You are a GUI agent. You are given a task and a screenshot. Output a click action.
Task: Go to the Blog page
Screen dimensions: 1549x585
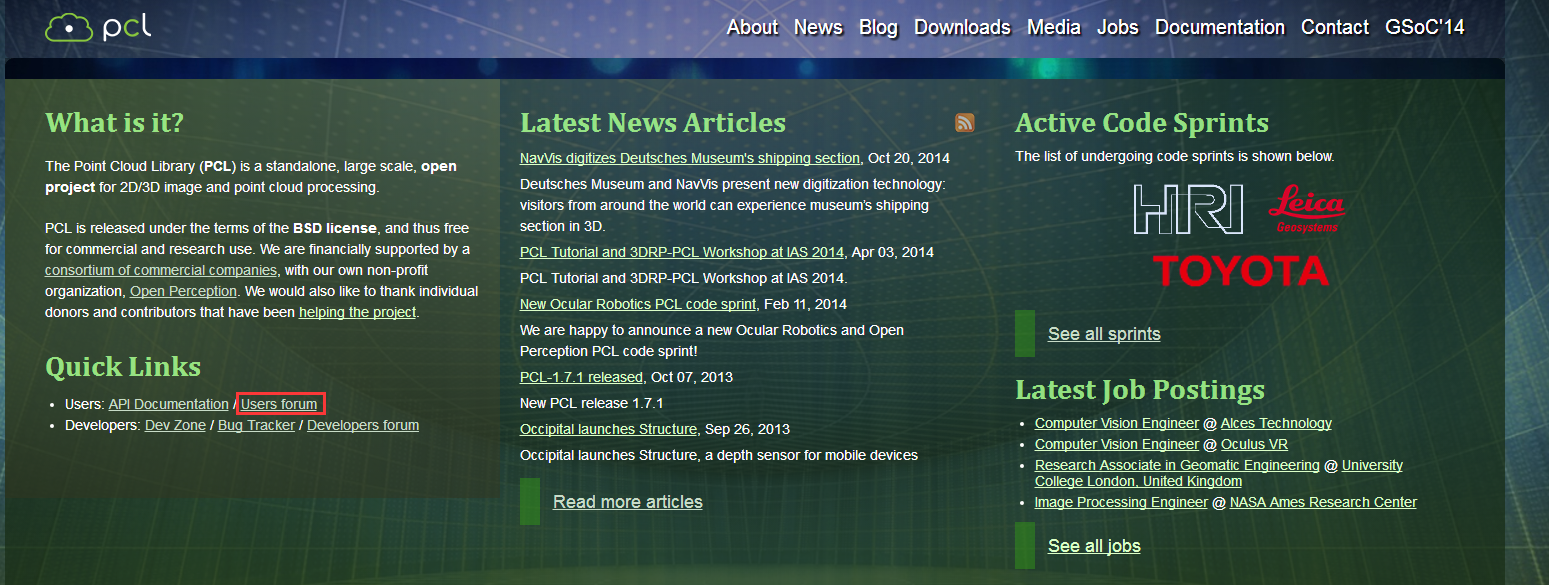coord(878,27)
